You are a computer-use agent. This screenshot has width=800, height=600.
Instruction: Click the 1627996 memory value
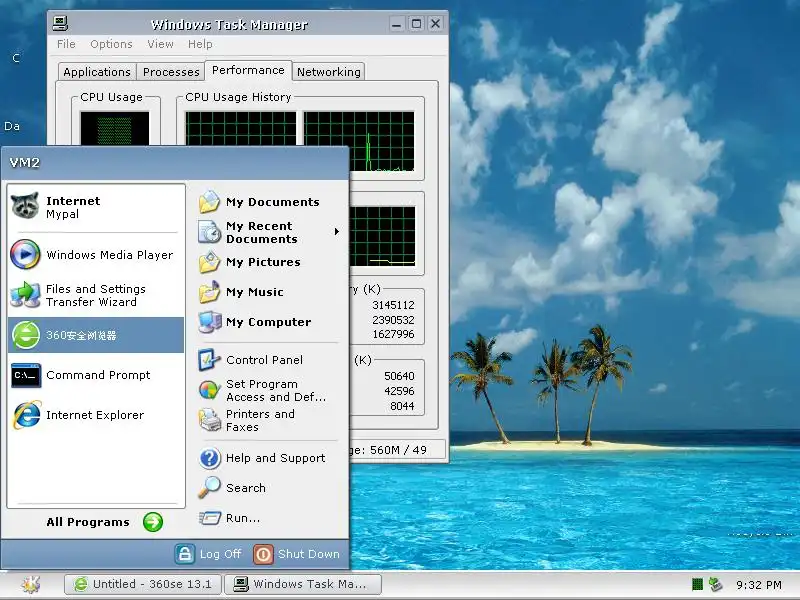pos(393,334)
